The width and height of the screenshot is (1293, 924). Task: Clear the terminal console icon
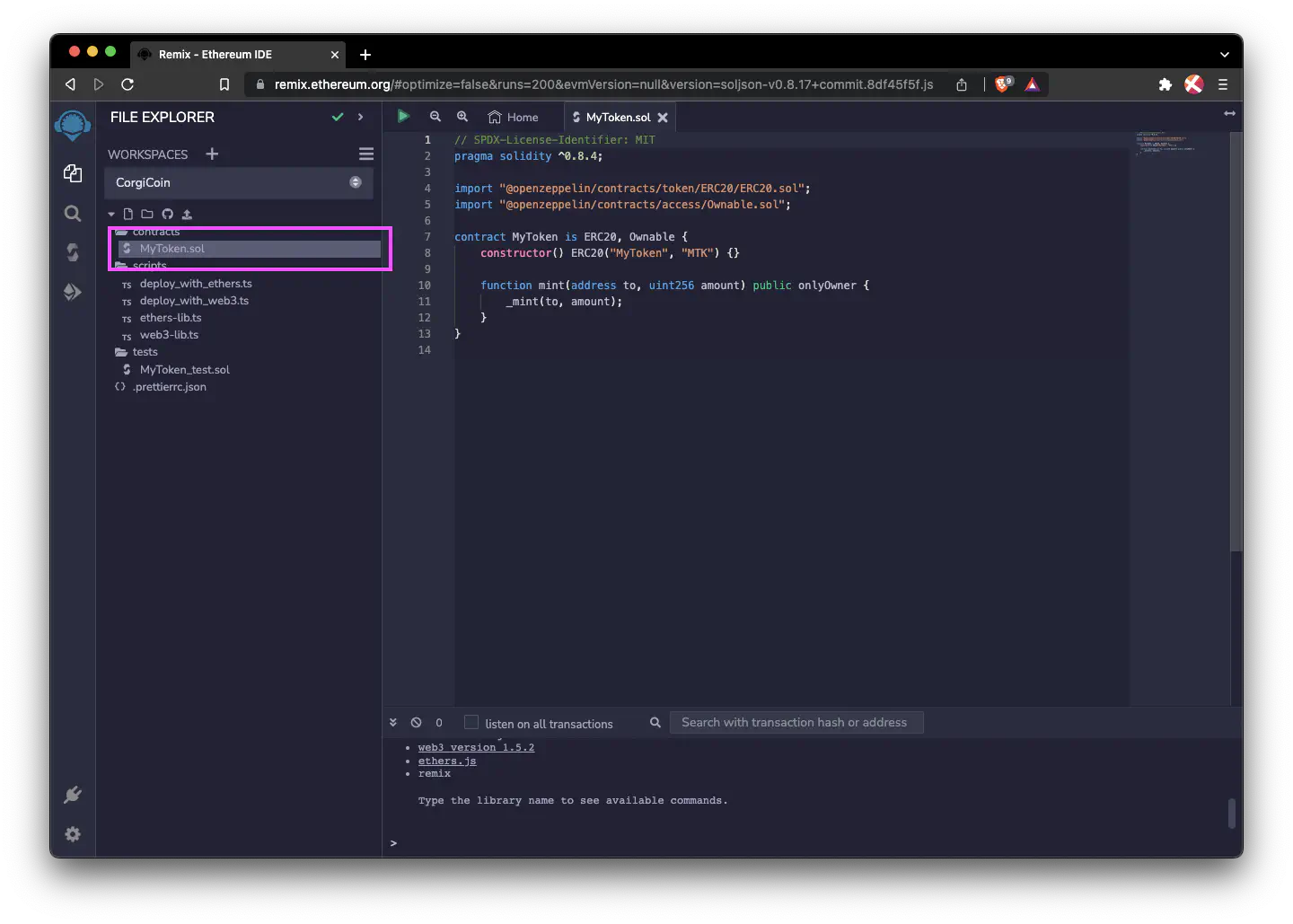[416, 722]
